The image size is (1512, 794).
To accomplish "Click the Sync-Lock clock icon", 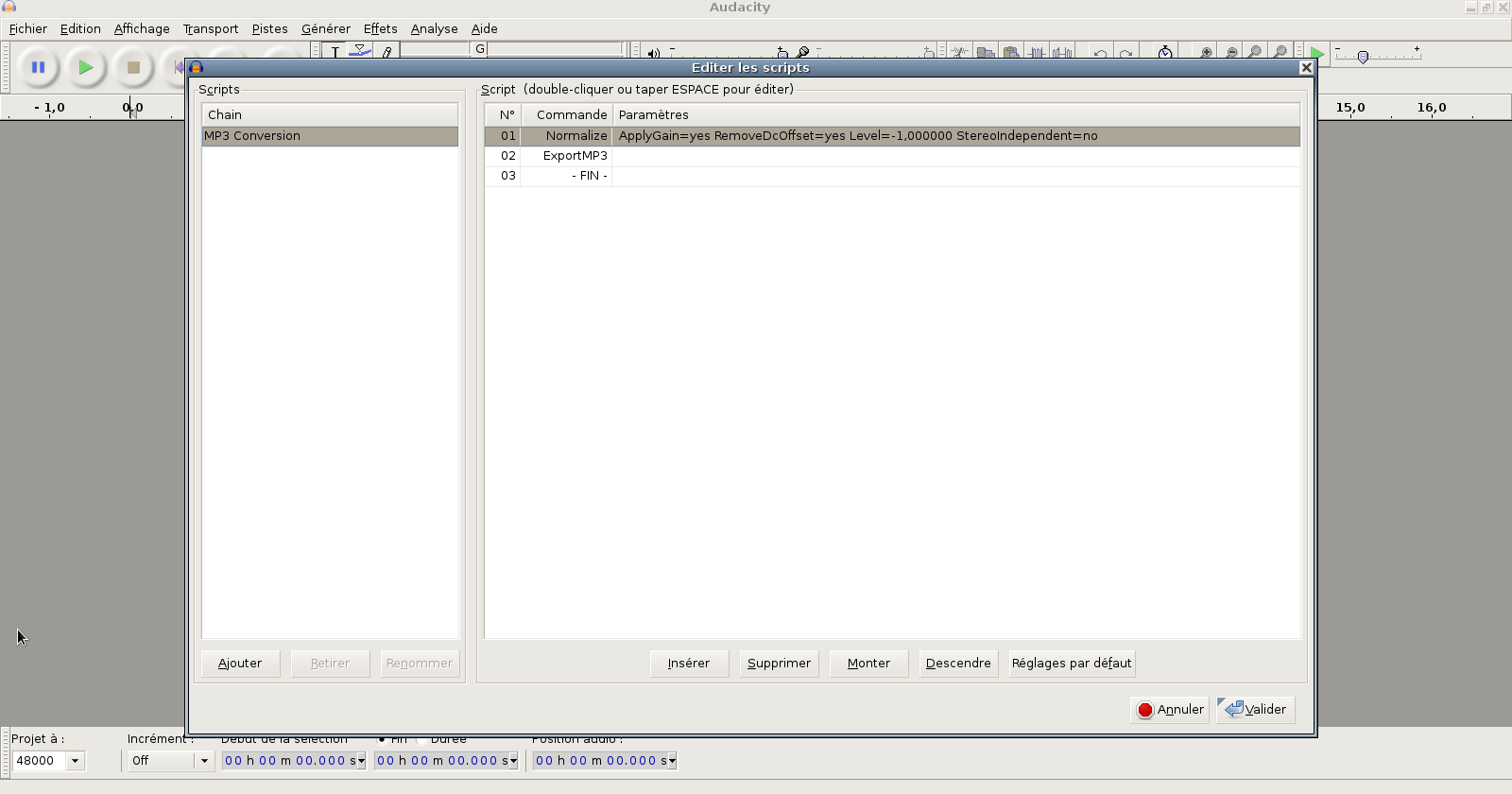I will pyautogui.click(x=1165, y=52).
